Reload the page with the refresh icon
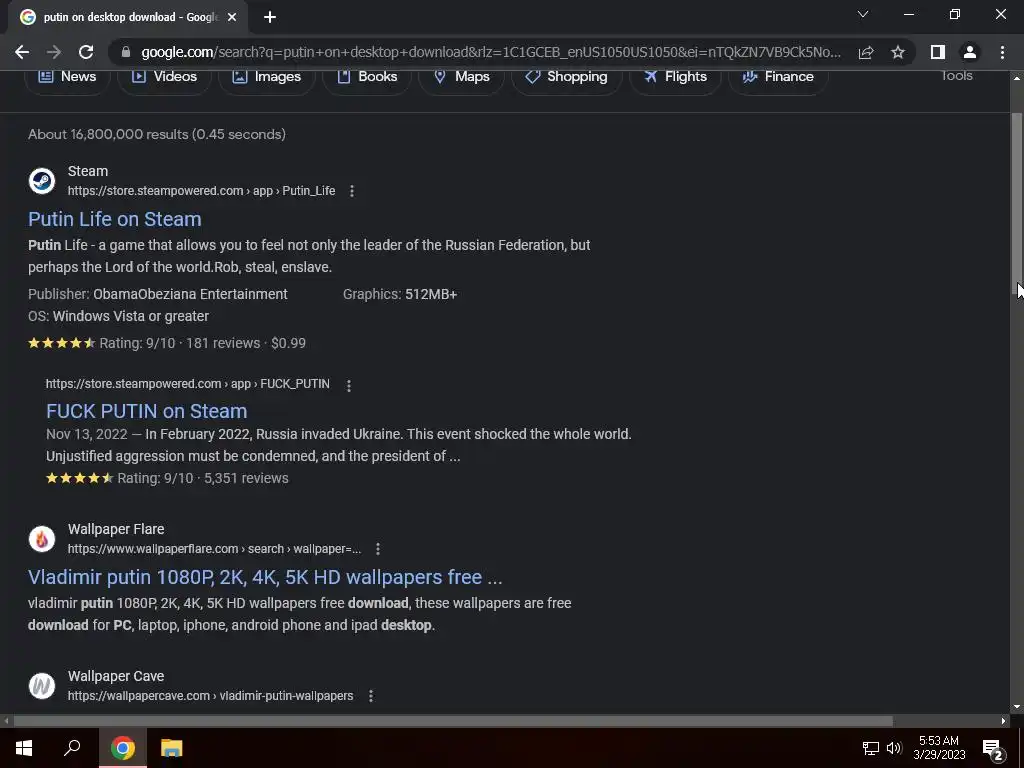The width and height of the screenshot is (1024, 768). click(x=86, y=52)
